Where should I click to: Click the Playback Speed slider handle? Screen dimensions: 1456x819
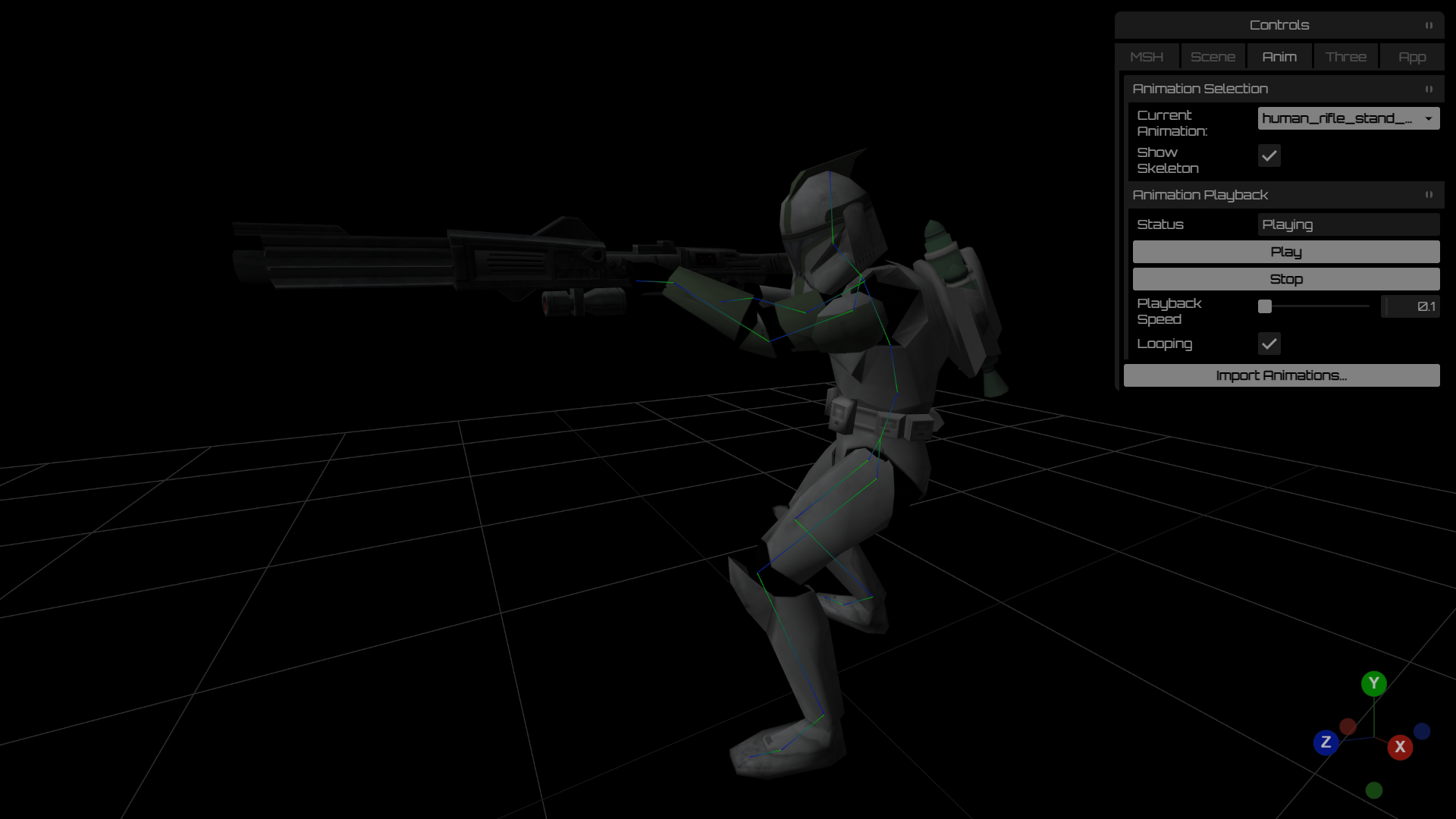[1265, 306]
